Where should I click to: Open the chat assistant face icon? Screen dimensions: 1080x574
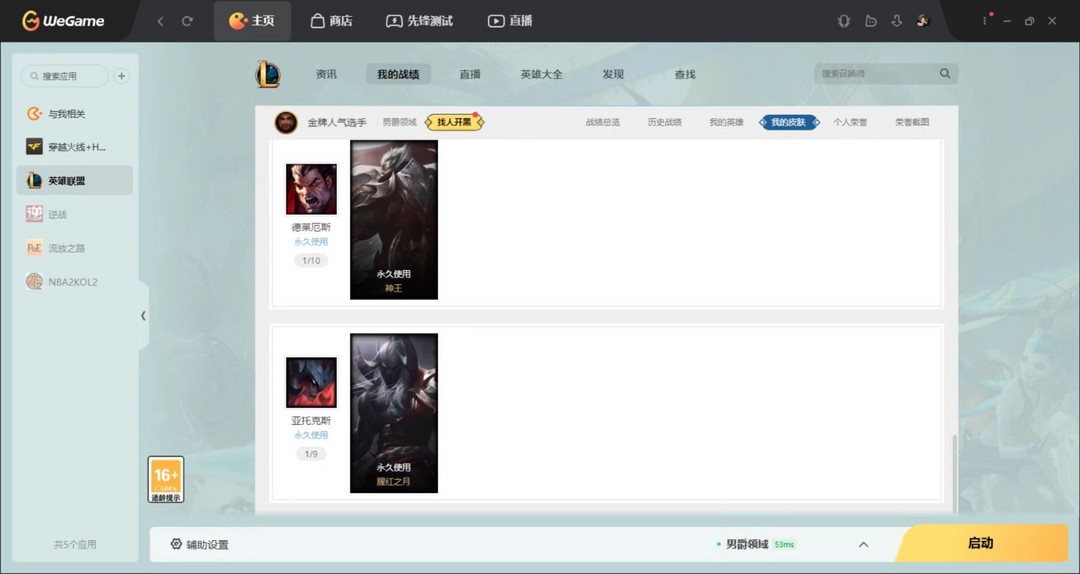[x=871, y=21]
